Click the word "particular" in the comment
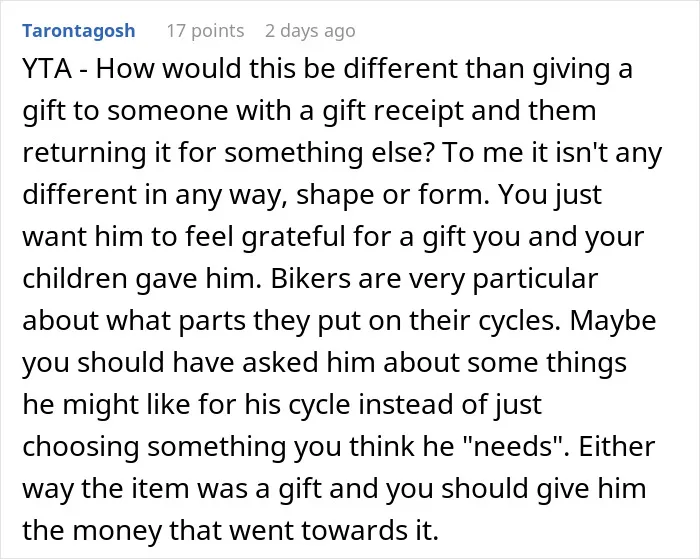Viewport: 700px width, 559px height. pos(535,280)
